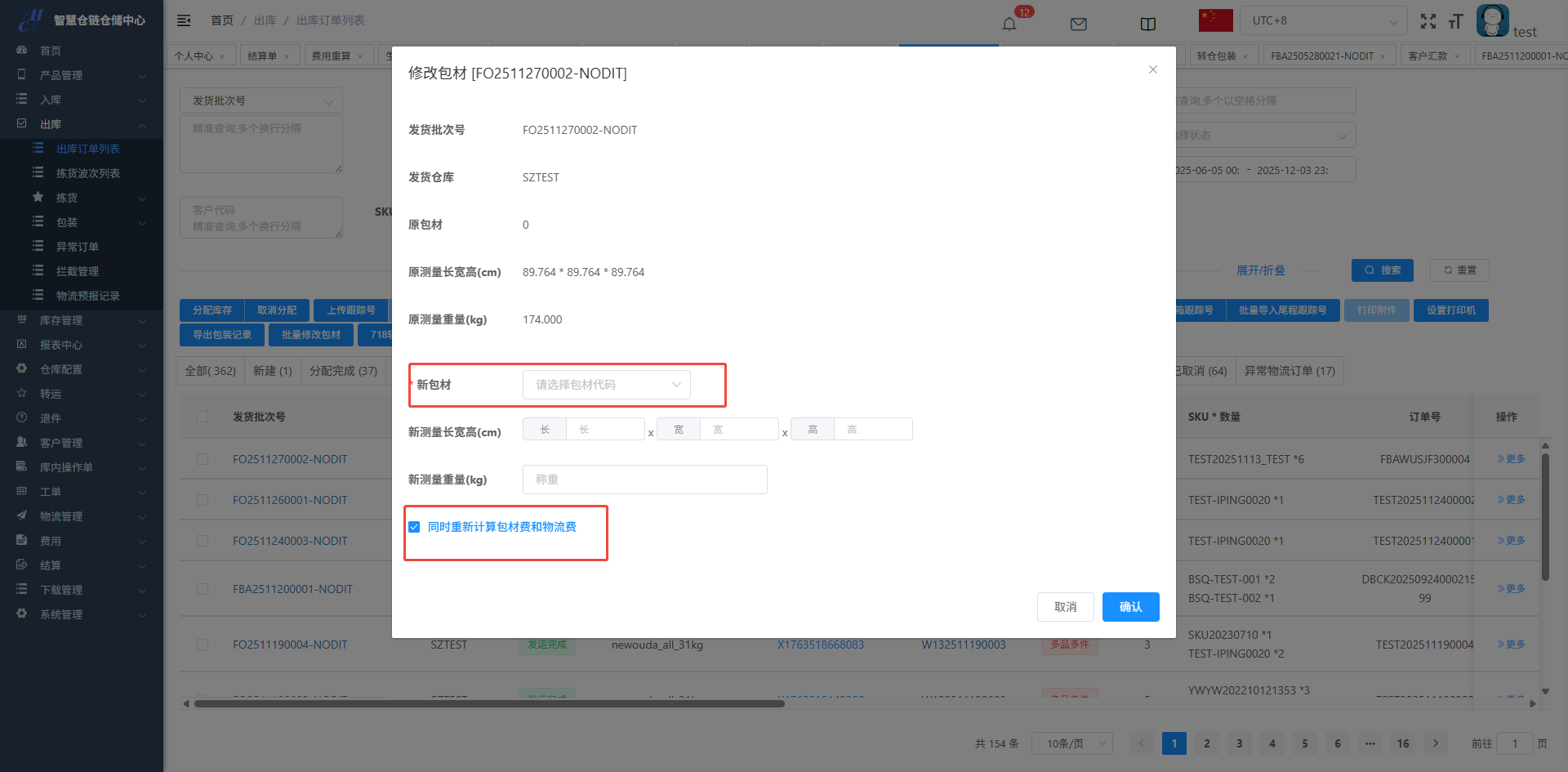Click the test user avatar
Viewport: 1568px width, 772px height.
[1492, 20]
